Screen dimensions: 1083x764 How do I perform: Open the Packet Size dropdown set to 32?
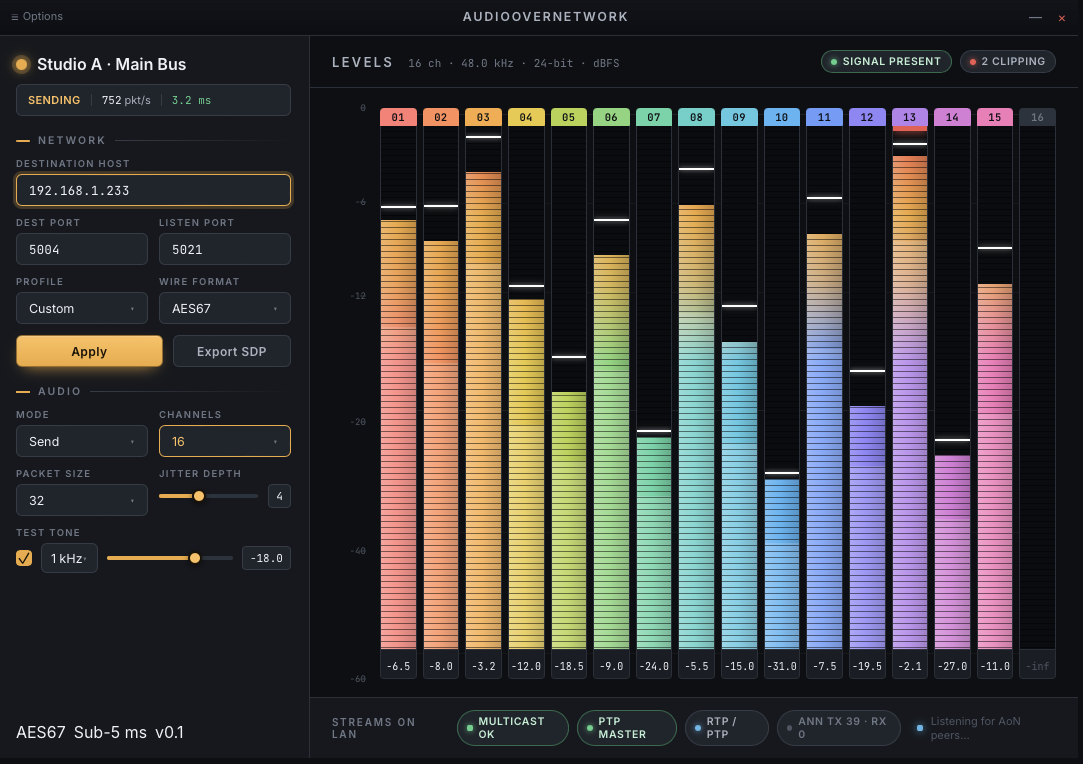[82, 500]
